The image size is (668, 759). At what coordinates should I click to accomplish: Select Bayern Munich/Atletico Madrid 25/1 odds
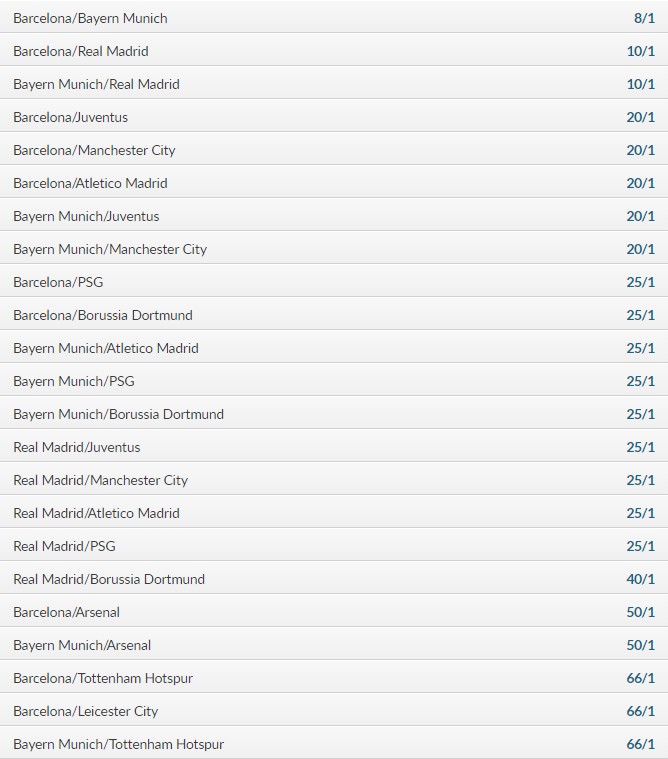pos(640,348)
